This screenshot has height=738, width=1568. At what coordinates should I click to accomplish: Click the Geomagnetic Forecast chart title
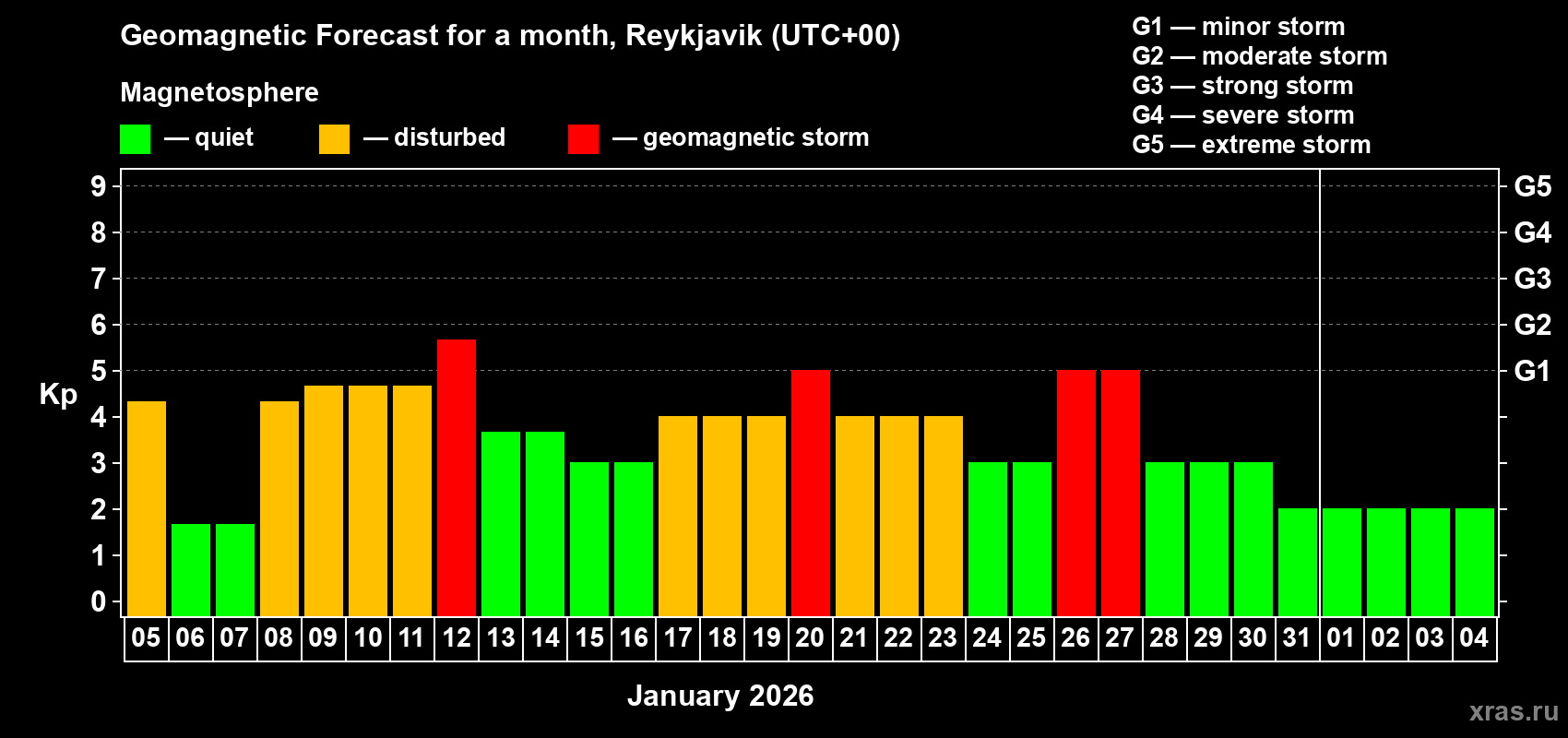tap(510, 36)
